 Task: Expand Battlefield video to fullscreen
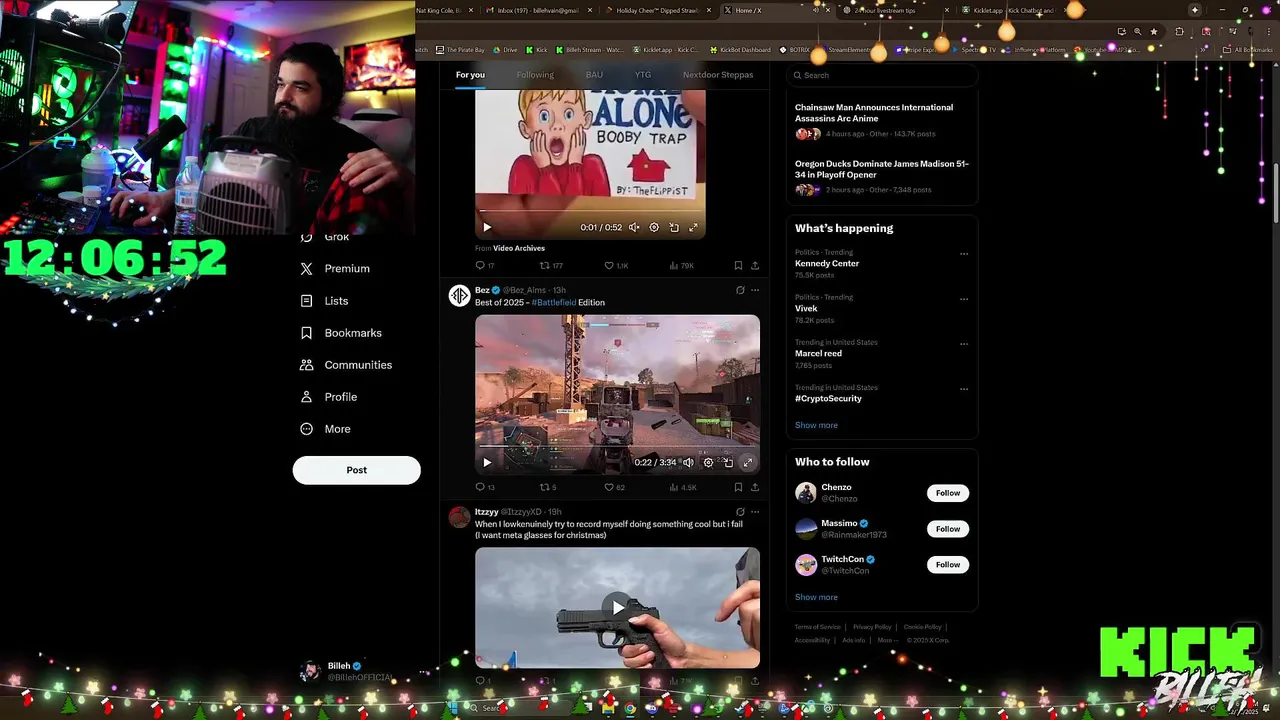pyautogui.click(x=747, y=463)
